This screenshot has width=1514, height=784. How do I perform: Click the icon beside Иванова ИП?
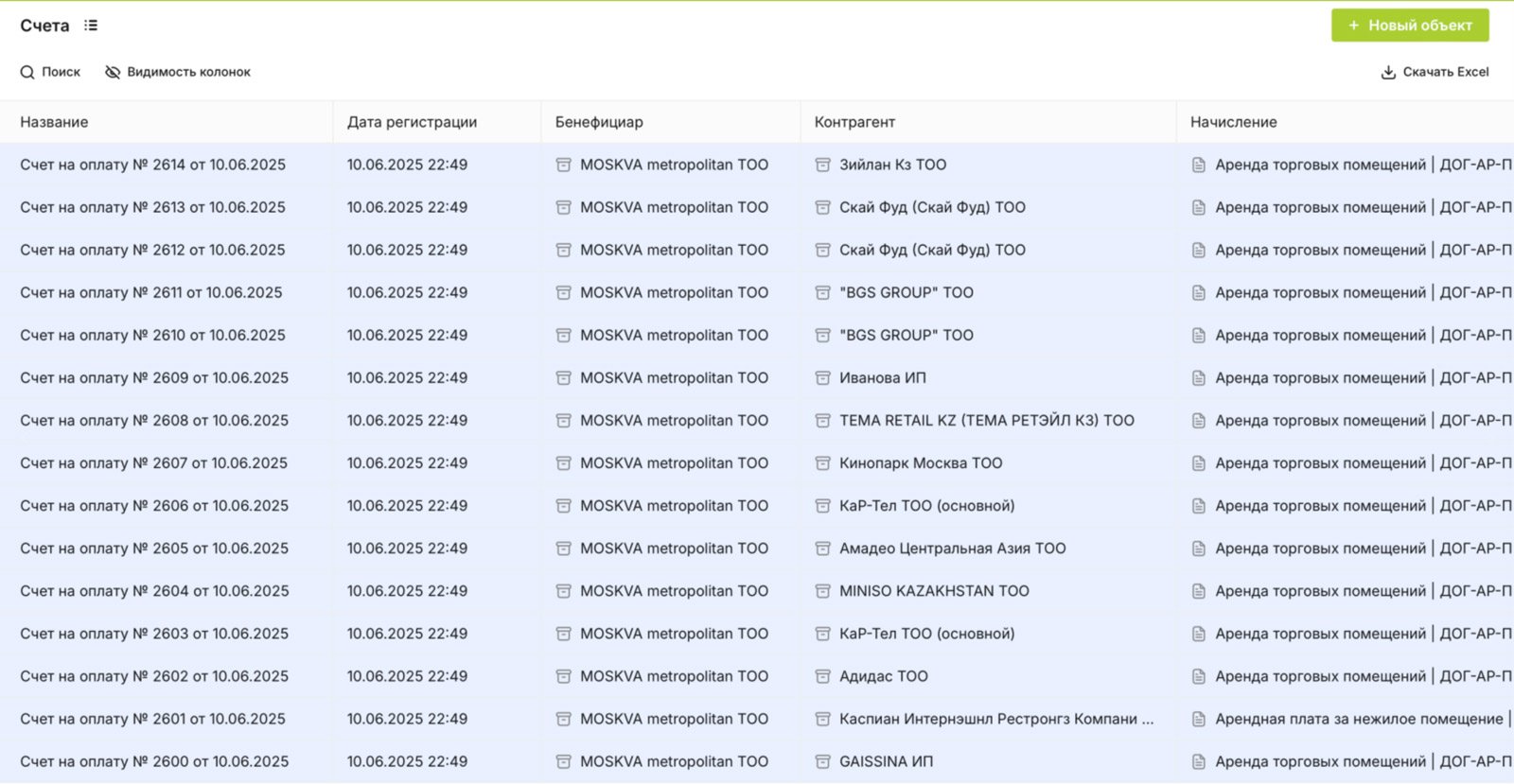point(822,378)
